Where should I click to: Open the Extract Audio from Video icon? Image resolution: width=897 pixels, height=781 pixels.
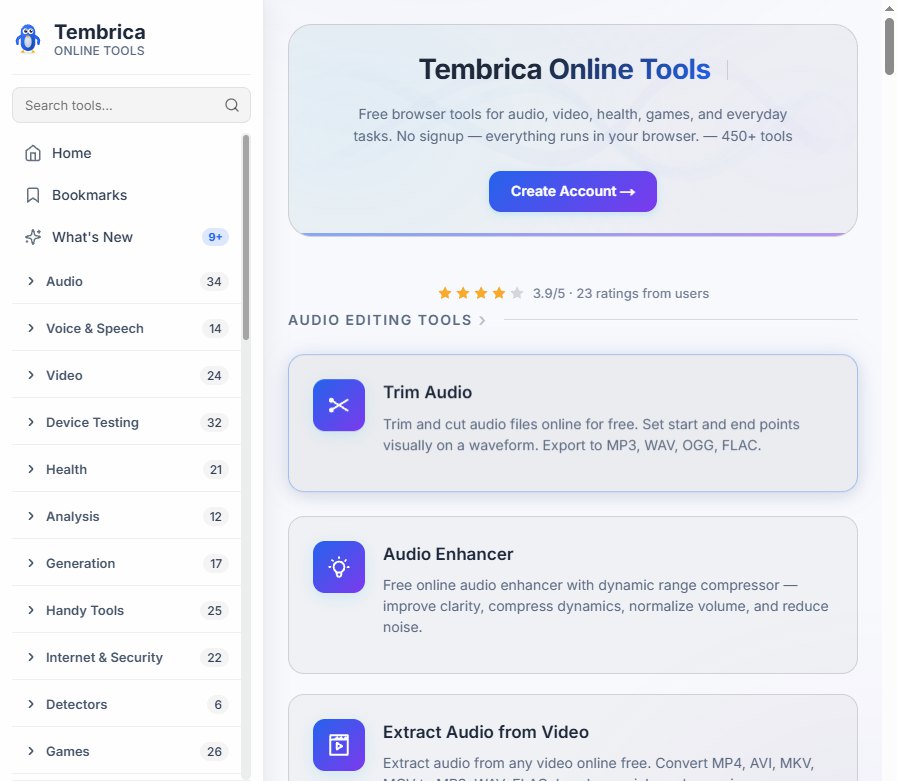pyautogui.click(x=339, y=745)
